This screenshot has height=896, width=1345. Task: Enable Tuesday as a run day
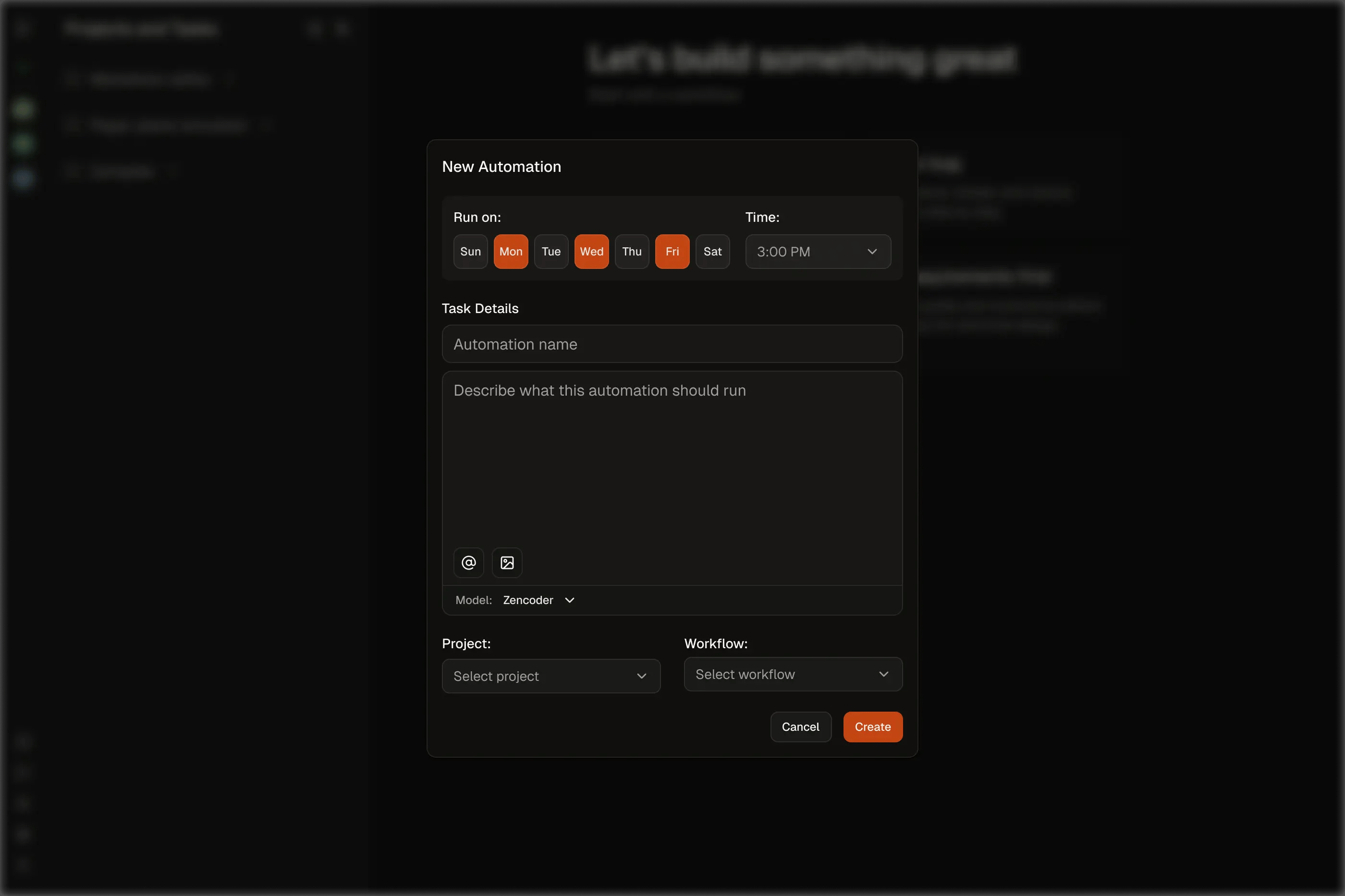(x=550, y=252)
